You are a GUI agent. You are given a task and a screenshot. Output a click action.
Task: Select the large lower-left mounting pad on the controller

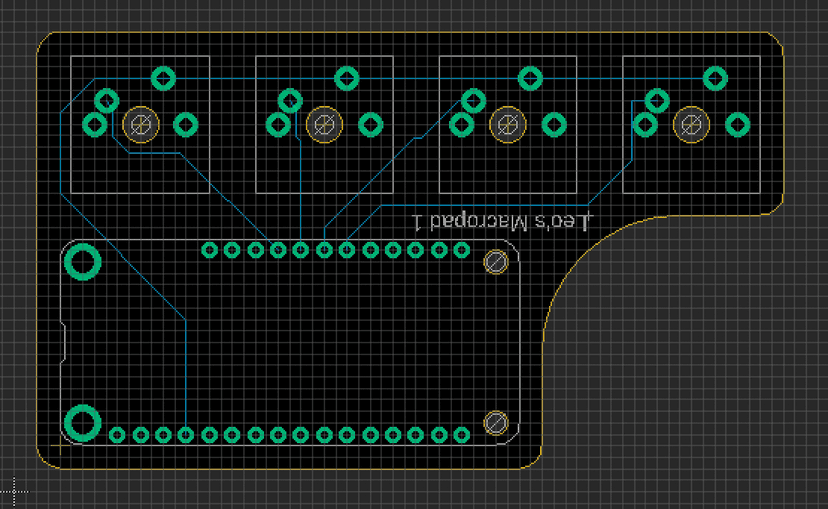[x=82, y=423]
